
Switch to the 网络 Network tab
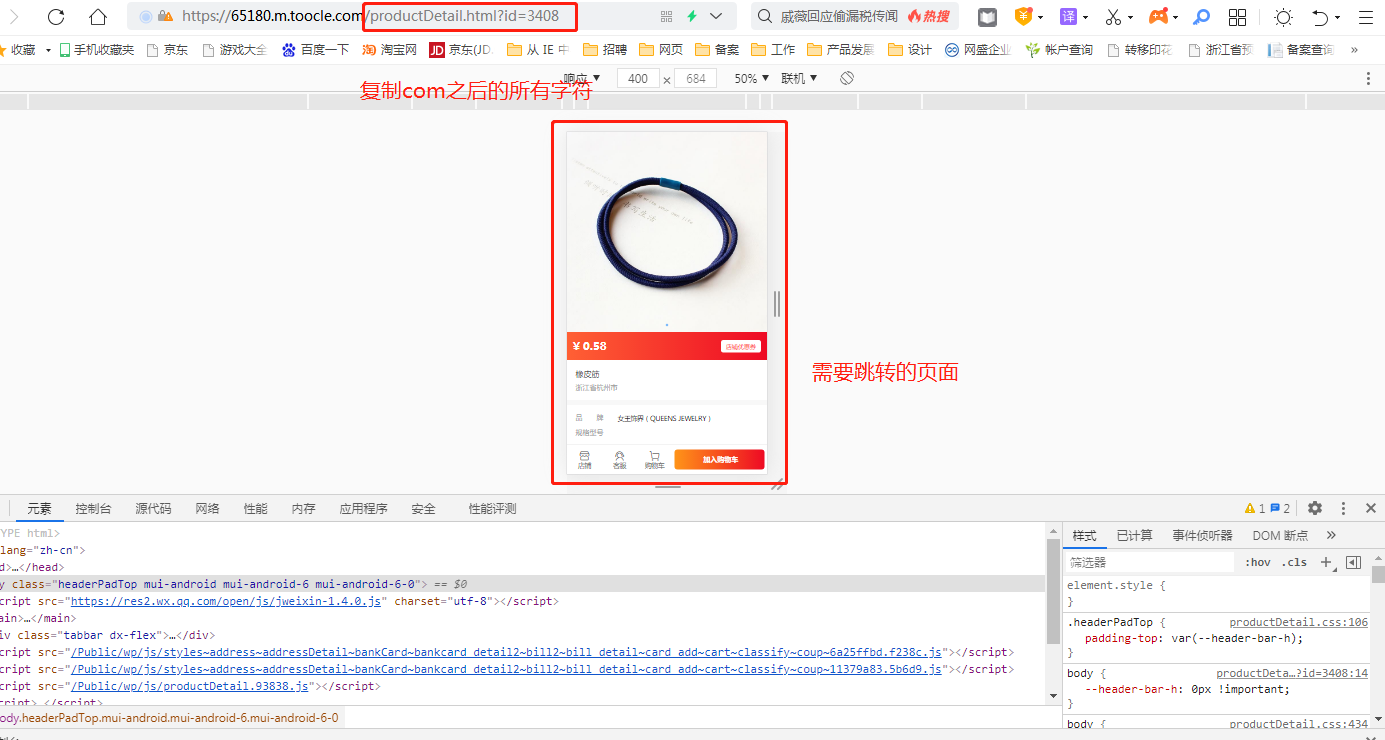(x=207, y=509)
